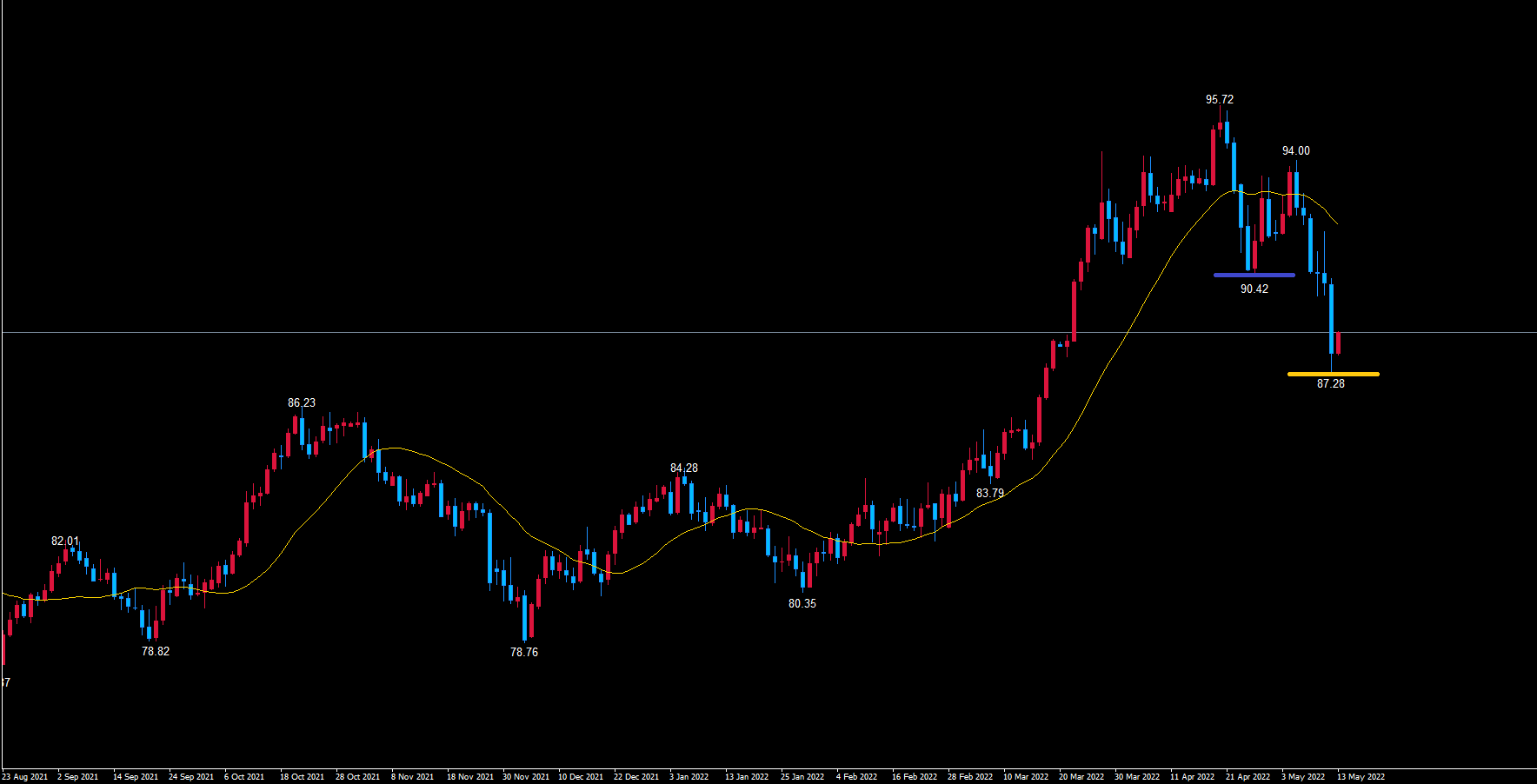Click the blue horizontal line above 90.42
The image size is (1537, 784).
[x=1254, y=275]
